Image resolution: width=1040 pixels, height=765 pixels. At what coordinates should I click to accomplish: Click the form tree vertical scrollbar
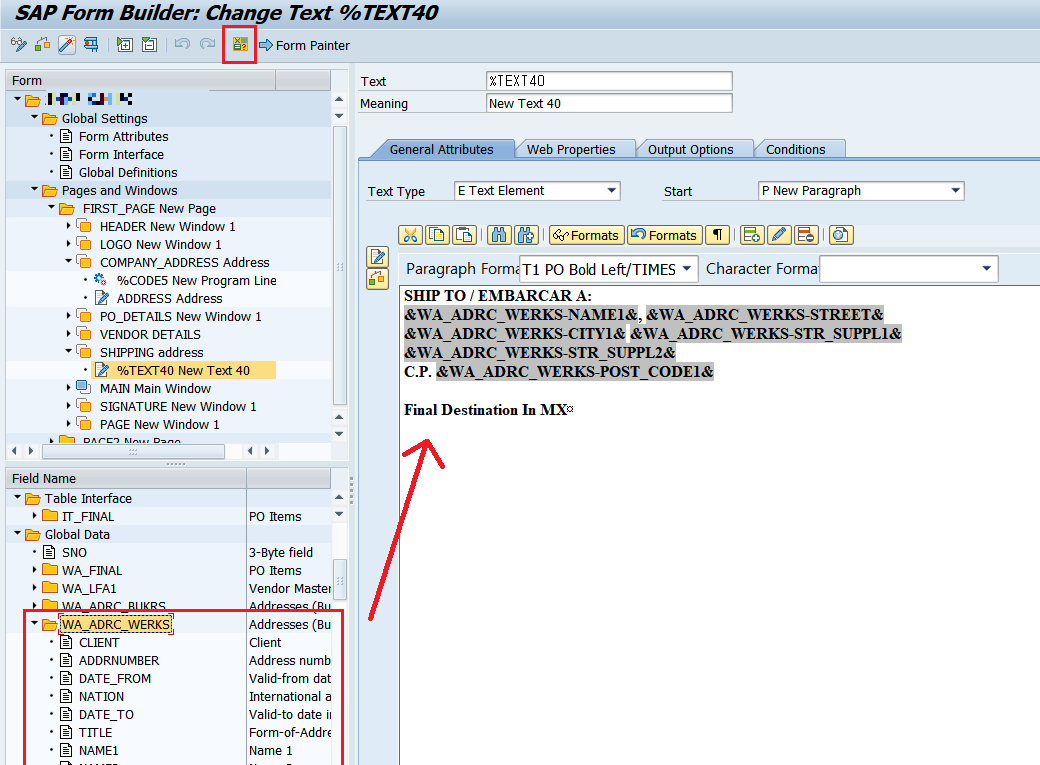click(x=340, y=265)
